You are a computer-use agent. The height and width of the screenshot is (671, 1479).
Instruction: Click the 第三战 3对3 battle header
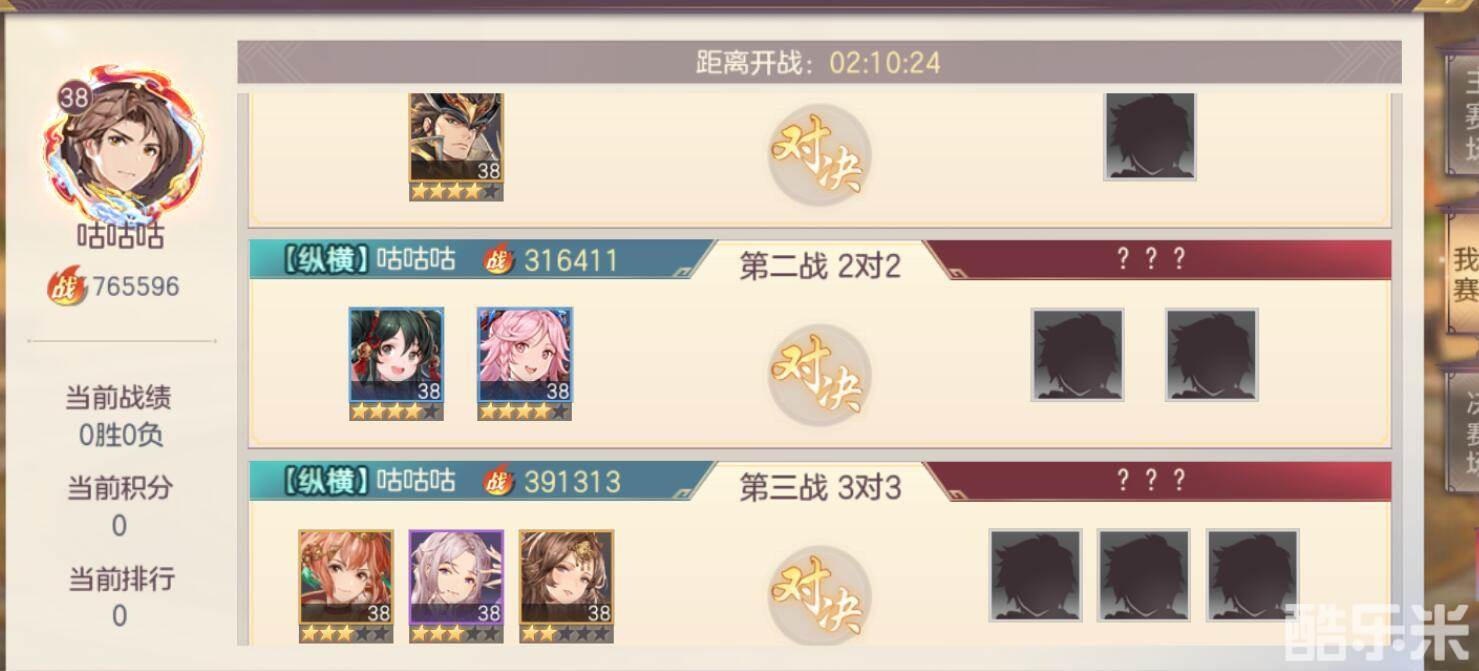coord(820,487)
